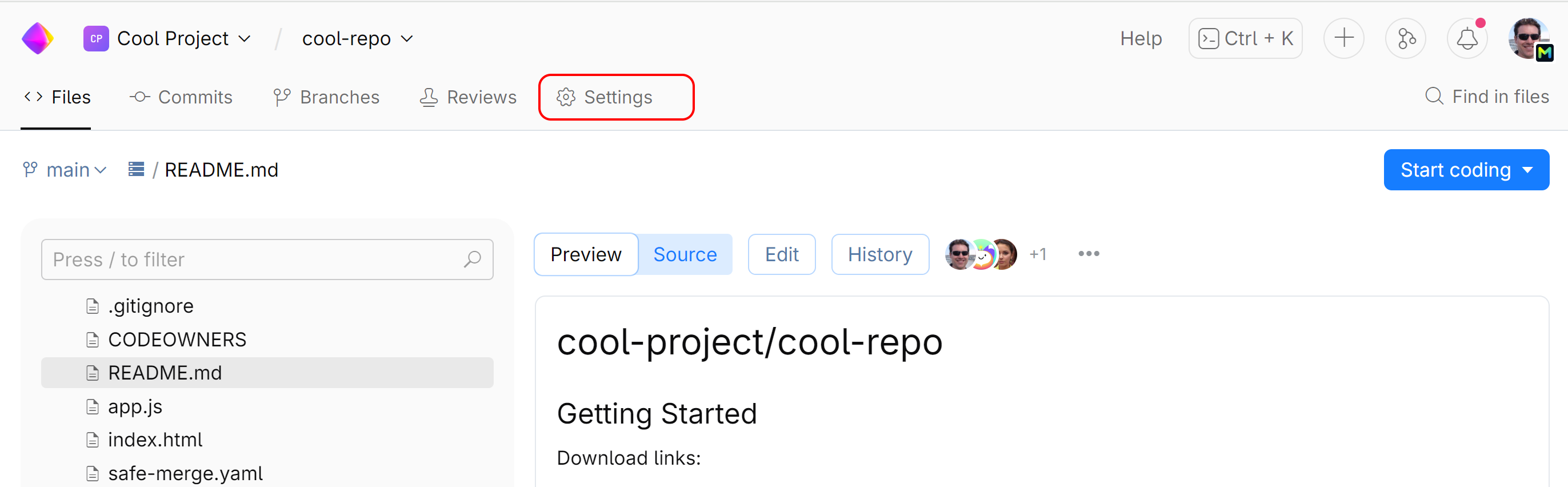Viewport: 1568px width, 487px height.
Task: Click the Find in files magnifier
Action: pos(1435,96)
